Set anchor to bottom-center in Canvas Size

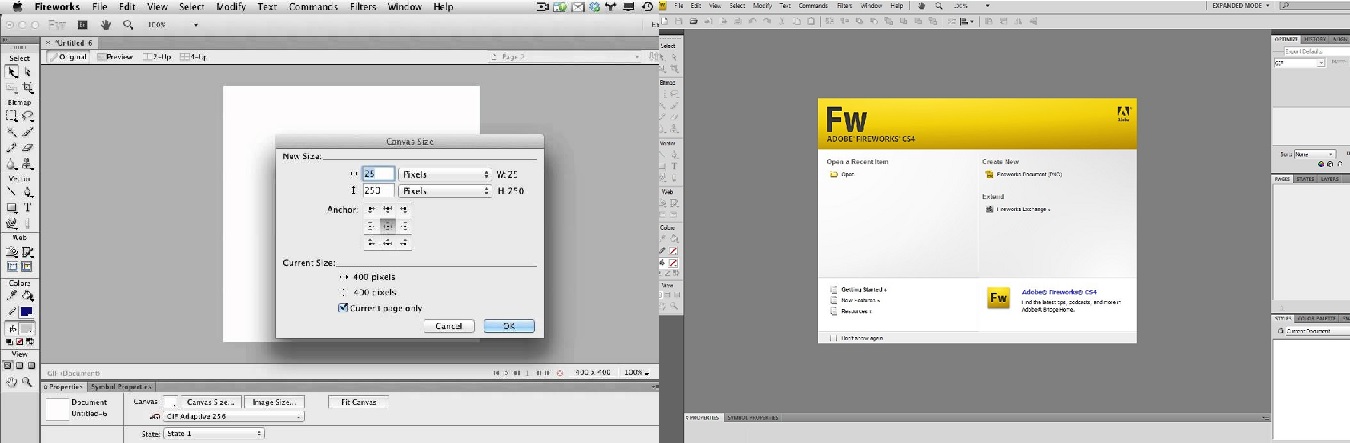click(x=388, y=242)
